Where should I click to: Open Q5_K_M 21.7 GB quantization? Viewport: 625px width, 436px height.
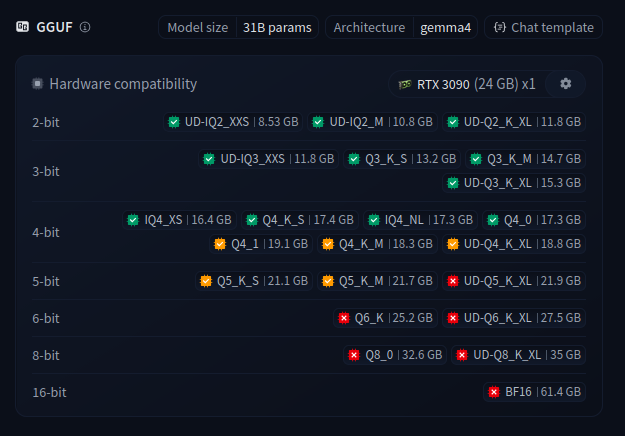377,281
